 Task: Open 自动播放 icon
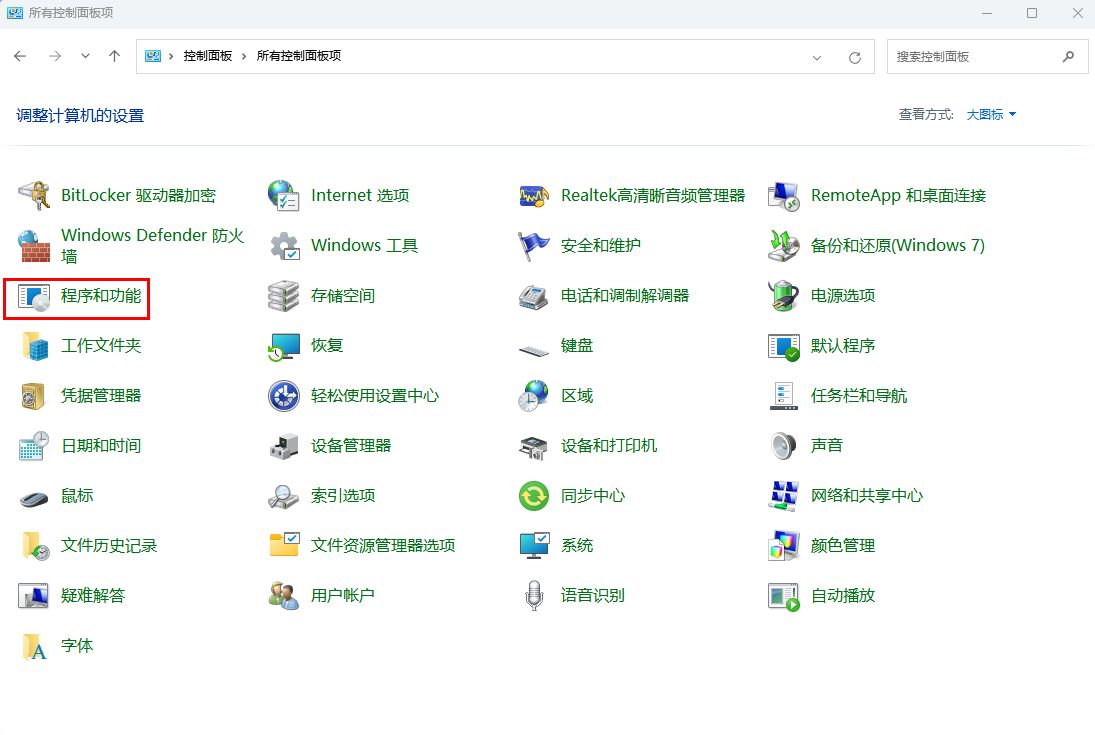[784, 596]
